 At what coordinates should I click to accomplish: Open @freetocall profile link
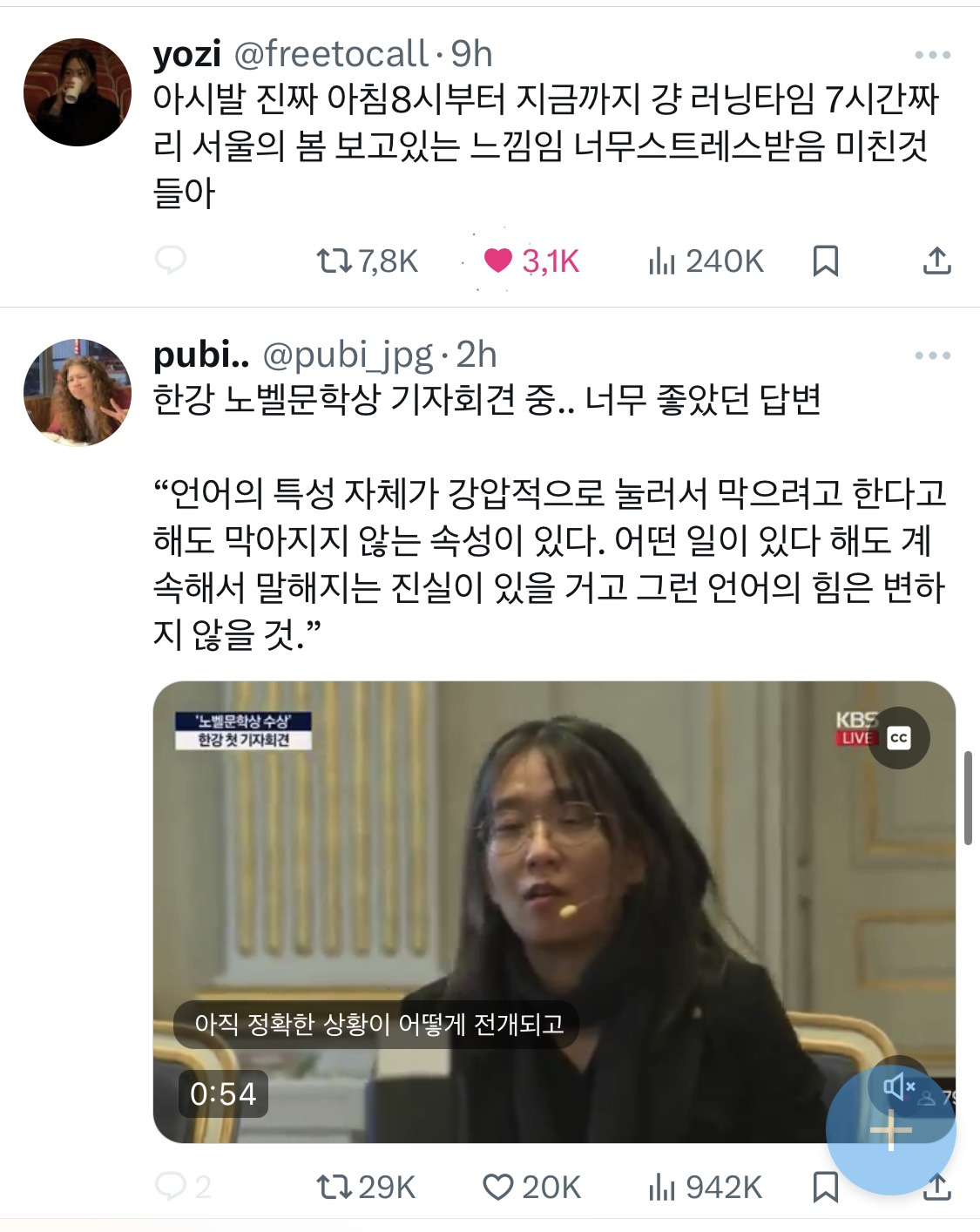tap(330, 54)
